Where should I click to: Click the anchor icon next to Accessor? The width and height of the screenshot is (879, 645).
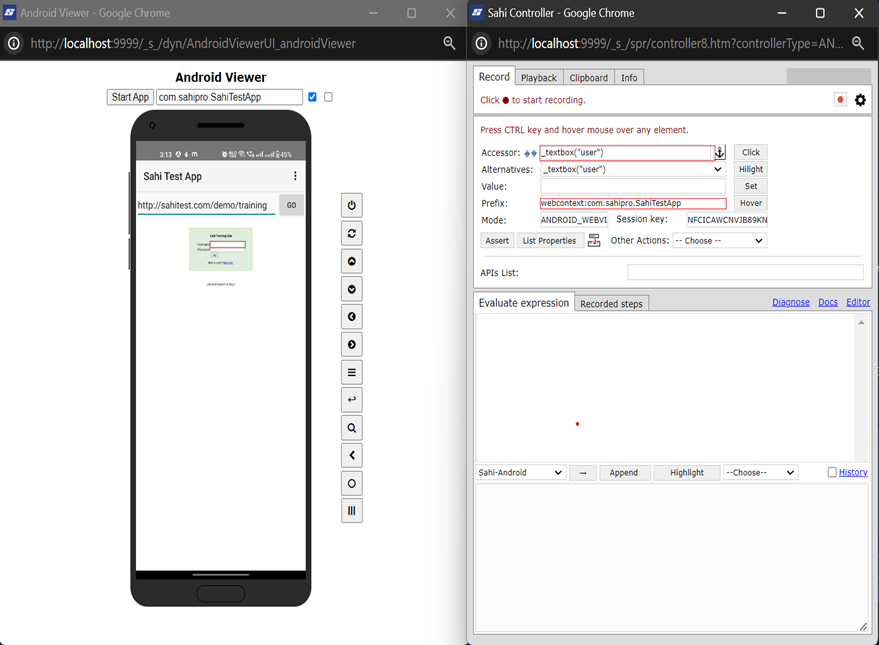719,153
